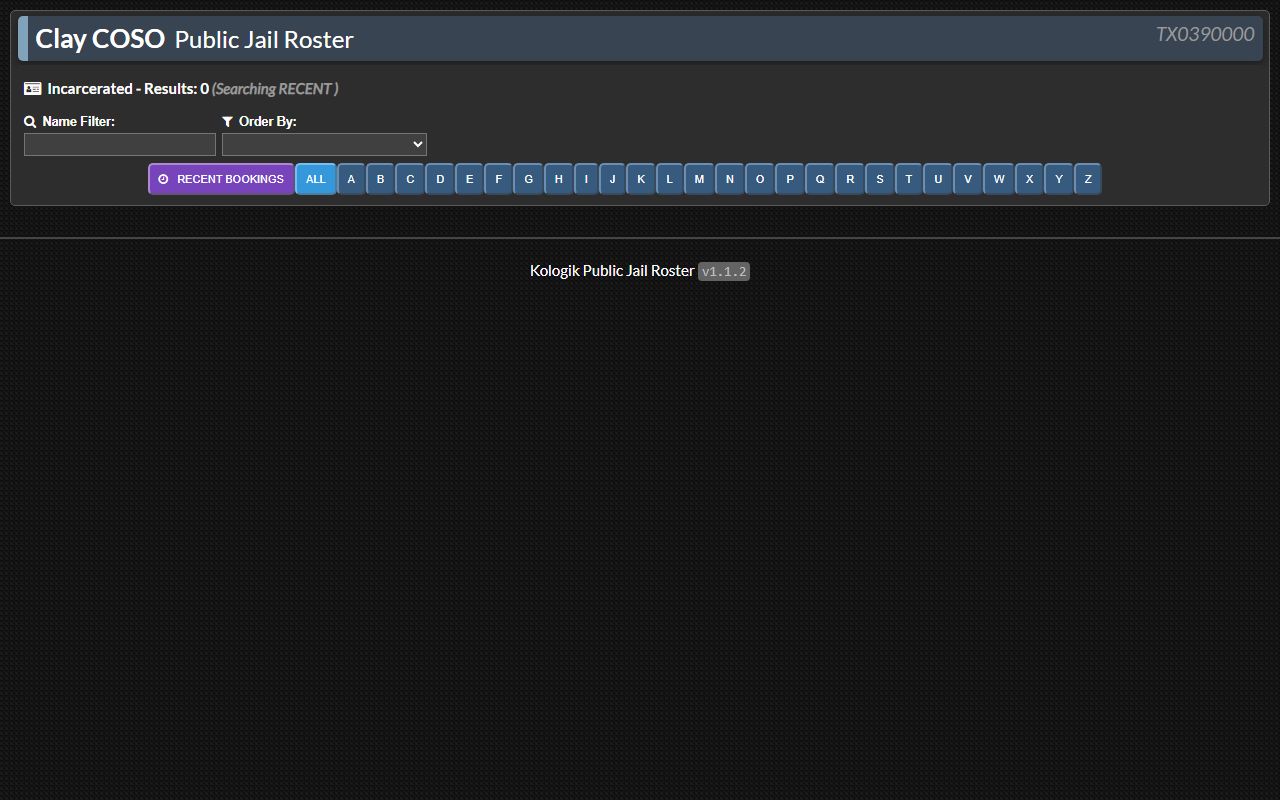Click the funnel icon by Order By

click(x=228, y=122)
